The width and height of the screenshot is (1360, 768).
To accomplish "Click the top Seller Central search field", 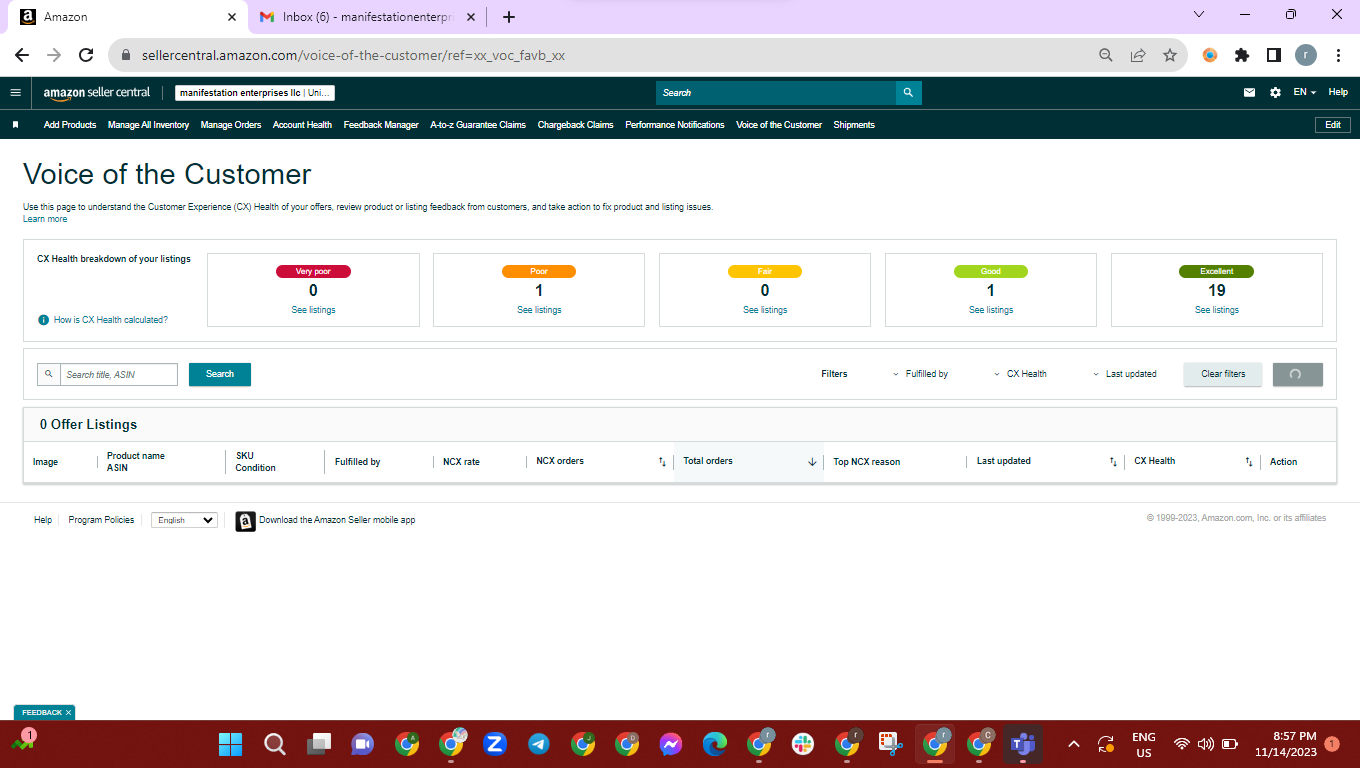I will pos(776,93).
